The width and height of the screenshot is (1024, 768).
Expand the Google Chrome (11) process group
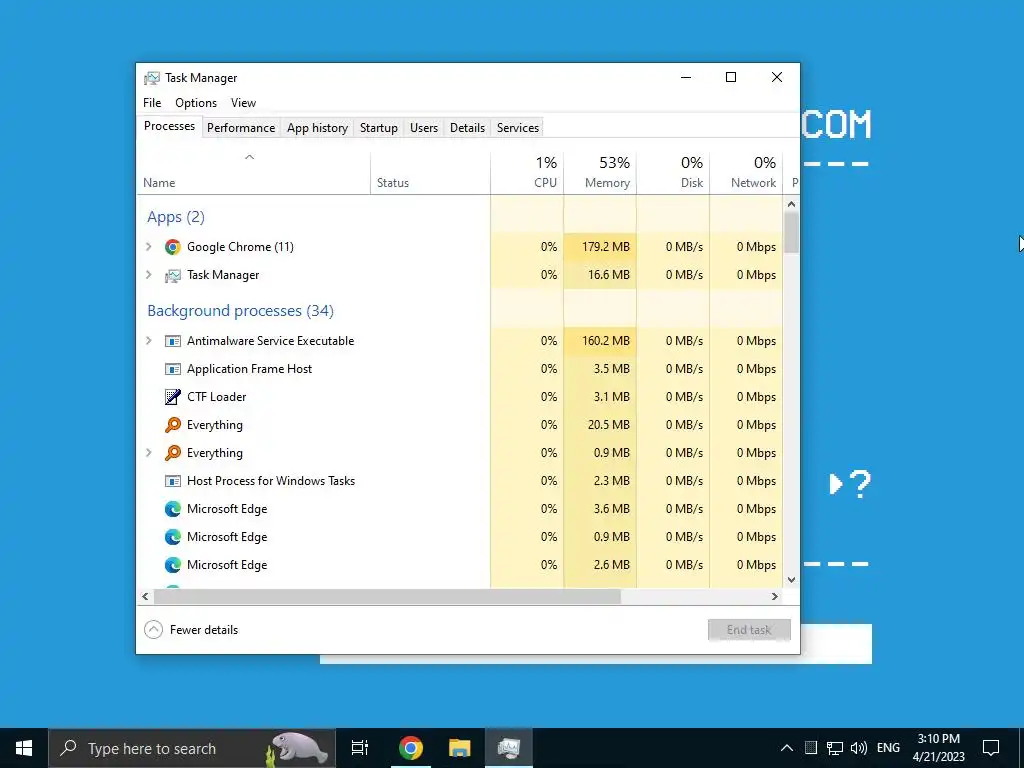(x=149, y=247)
